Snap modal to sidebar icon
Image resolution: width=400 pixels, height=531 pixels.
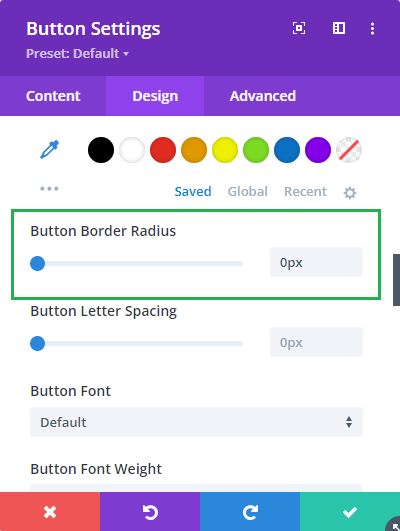click(x=339, y=28)
